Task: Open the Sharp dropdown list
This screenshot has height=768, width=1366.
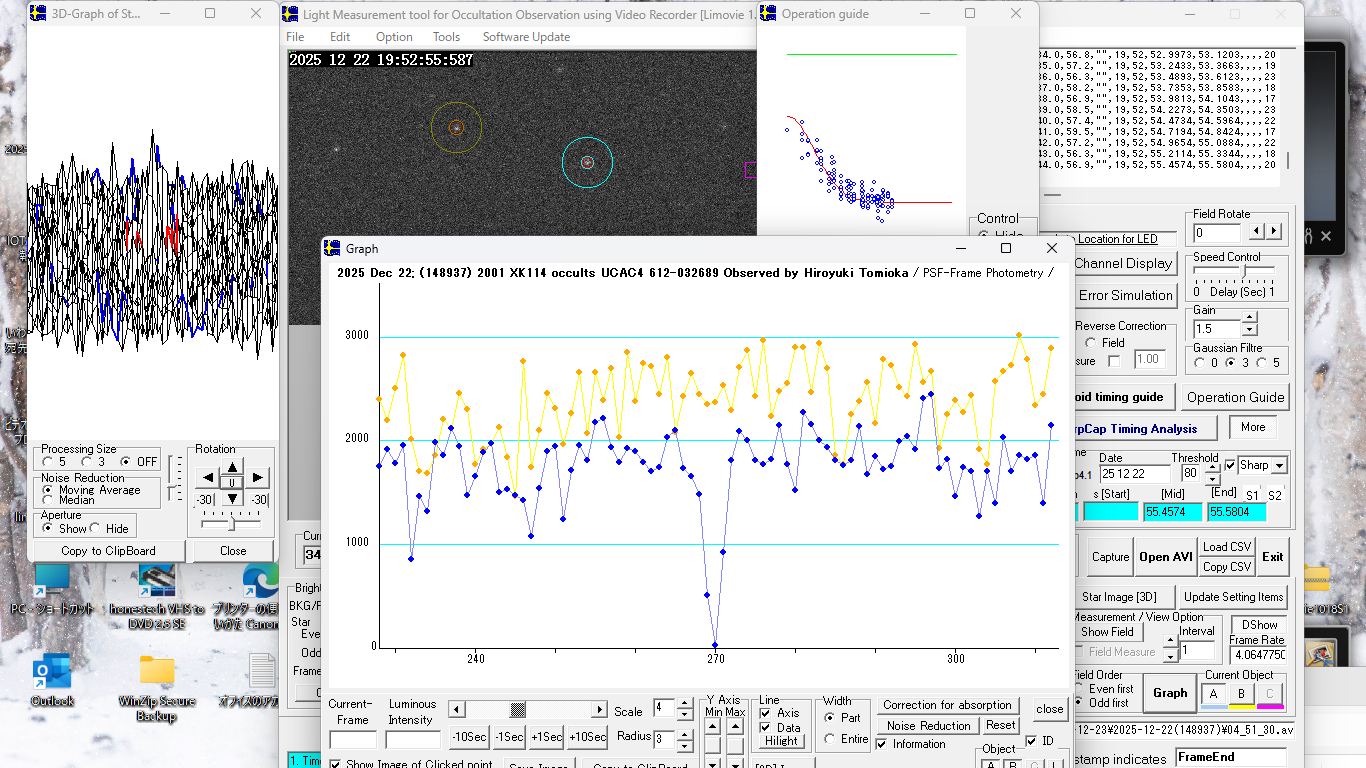Action: pos(1279,466)
